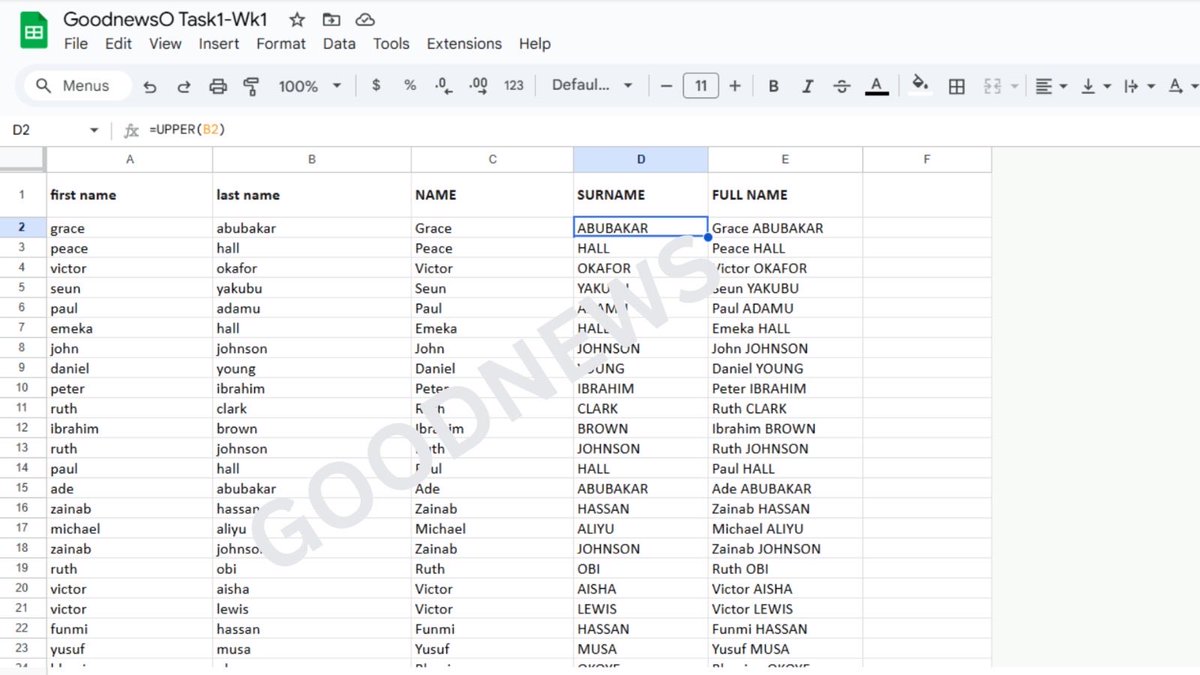Open the 100% zoom dropdown

[310, 86]
